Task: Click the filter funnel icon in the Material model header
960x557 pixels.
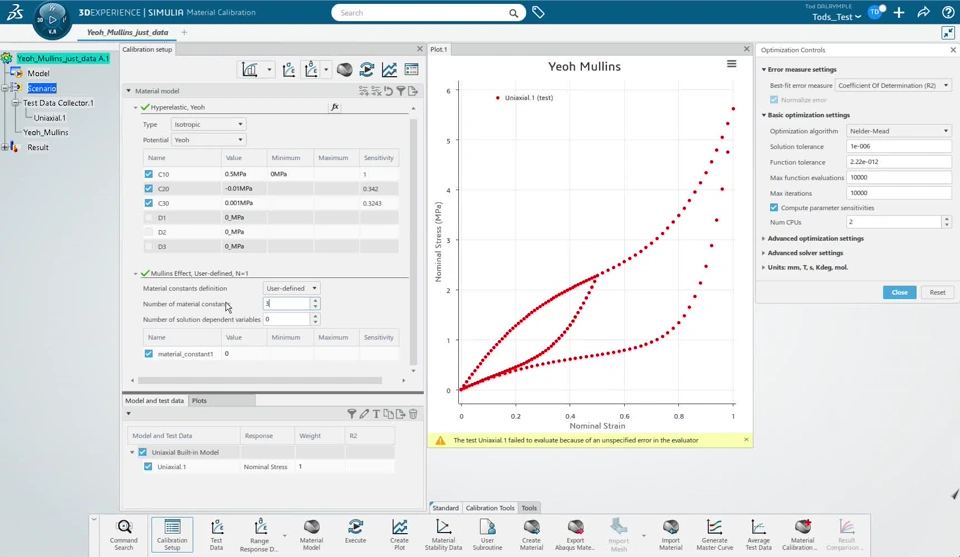Action: 400,91
